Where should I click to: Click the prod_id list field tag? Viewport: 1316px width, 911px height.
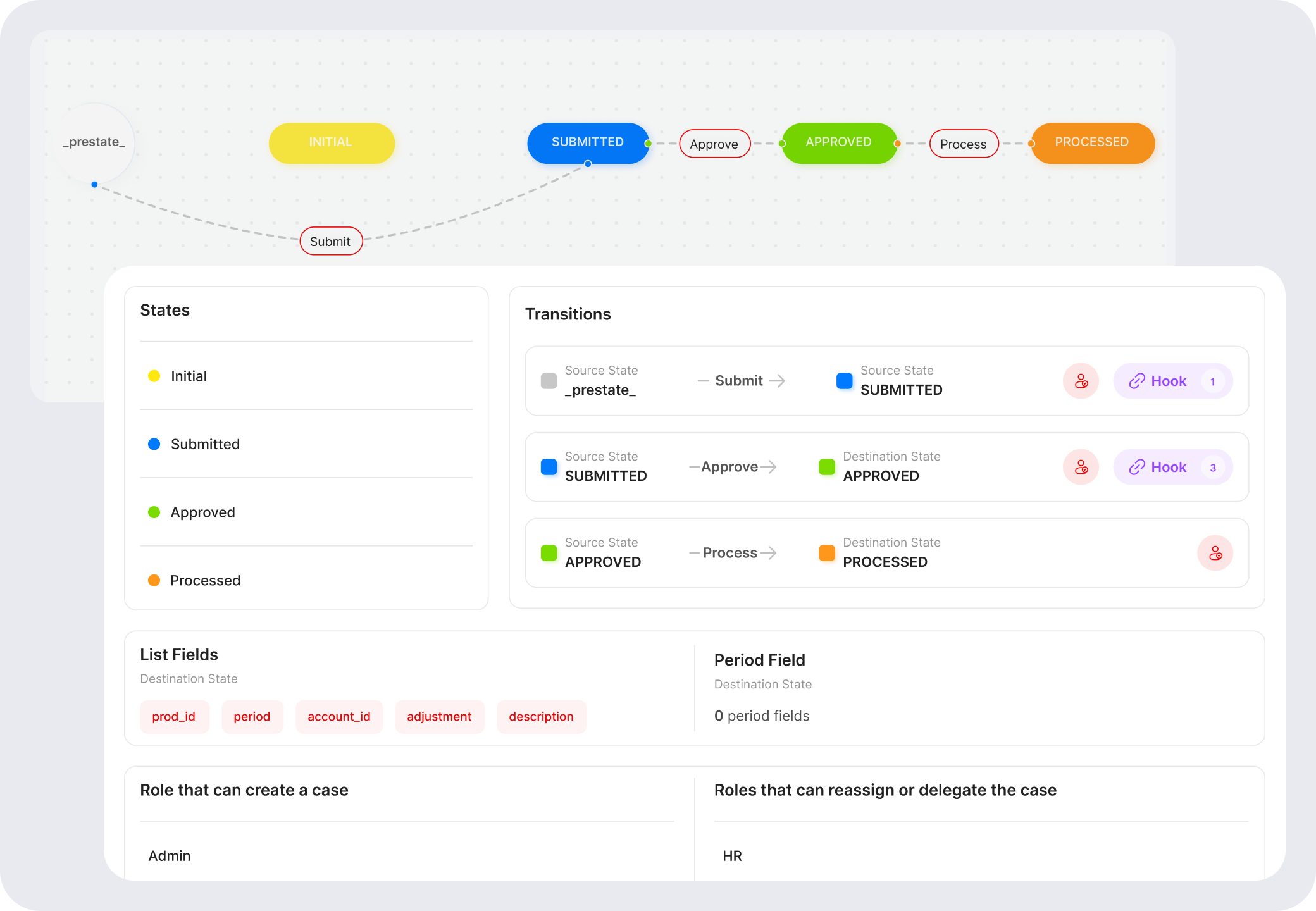(x=174, y=716)
